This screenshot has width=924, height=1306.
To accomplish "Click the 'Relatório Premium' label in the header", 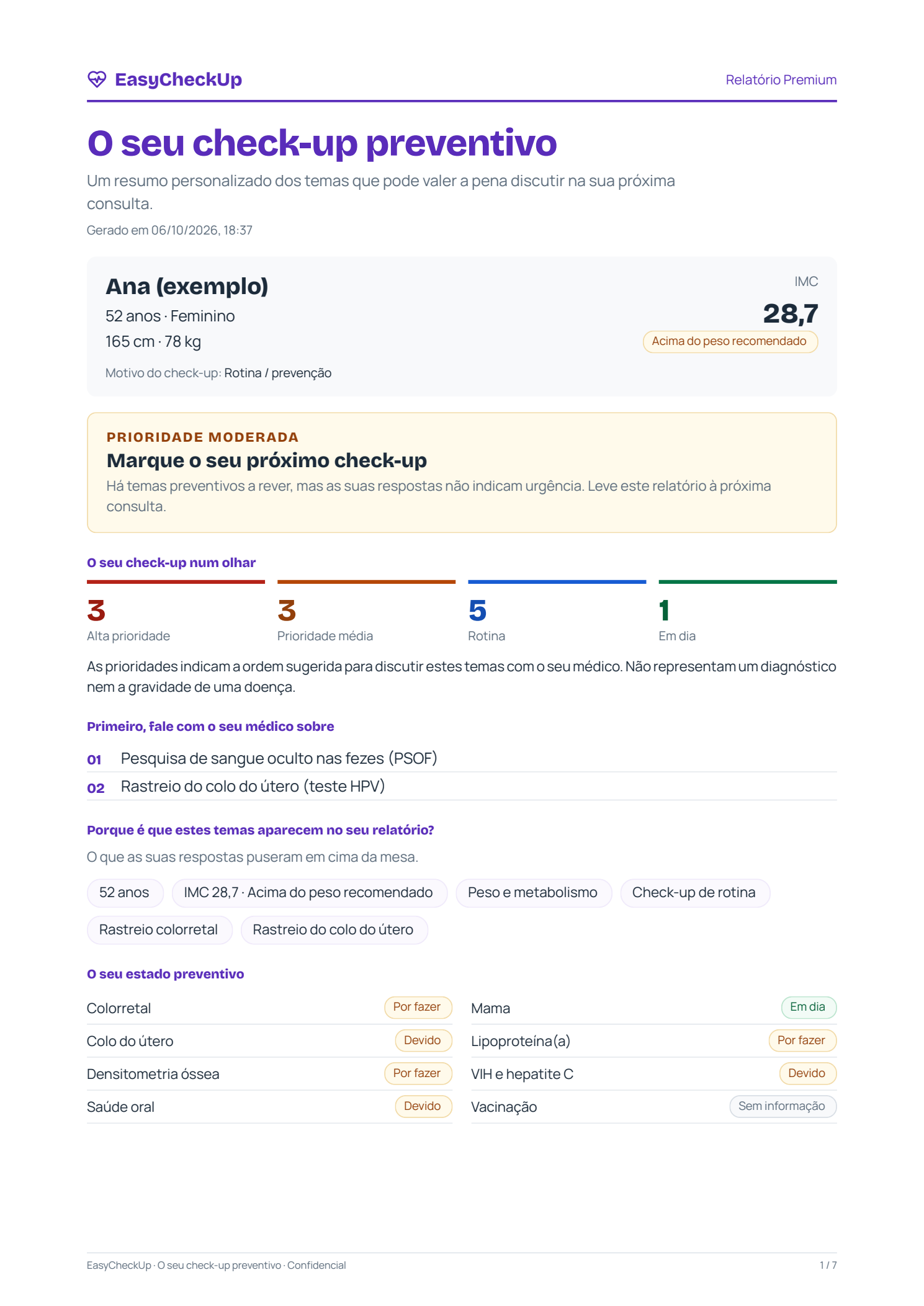I will click(781, 80).
